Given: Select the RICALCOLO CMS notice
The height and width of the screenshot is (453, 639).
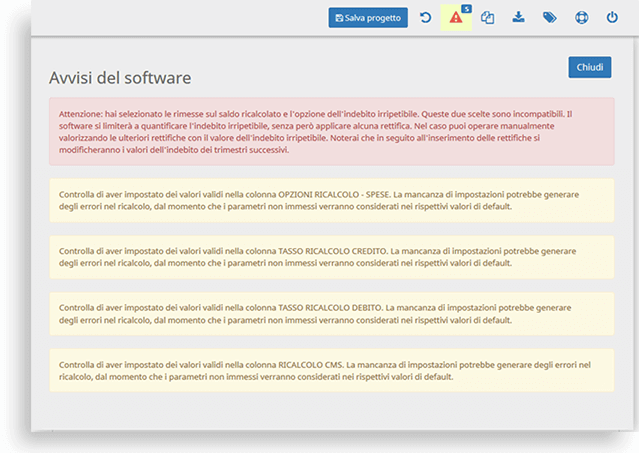Looking at the screenshot, I should [332, 370].
